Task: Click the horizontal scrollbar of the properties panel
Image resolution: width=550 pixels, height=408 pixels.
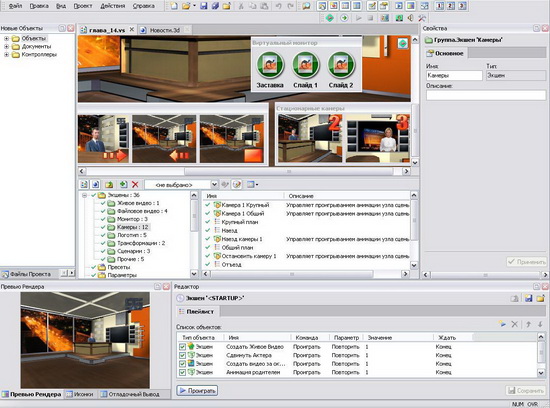Action: click(x=485, y=275)
